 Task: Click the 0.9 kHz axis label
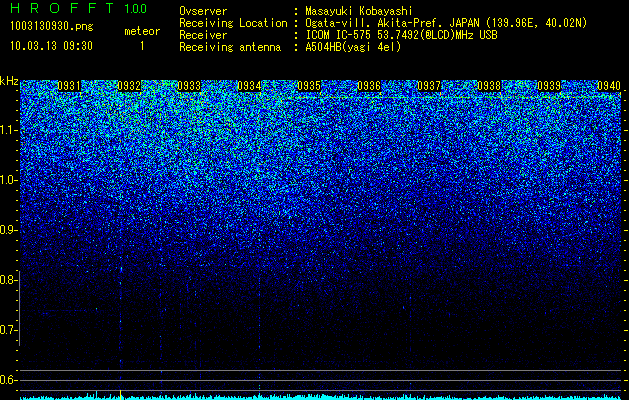click(8, 230)
